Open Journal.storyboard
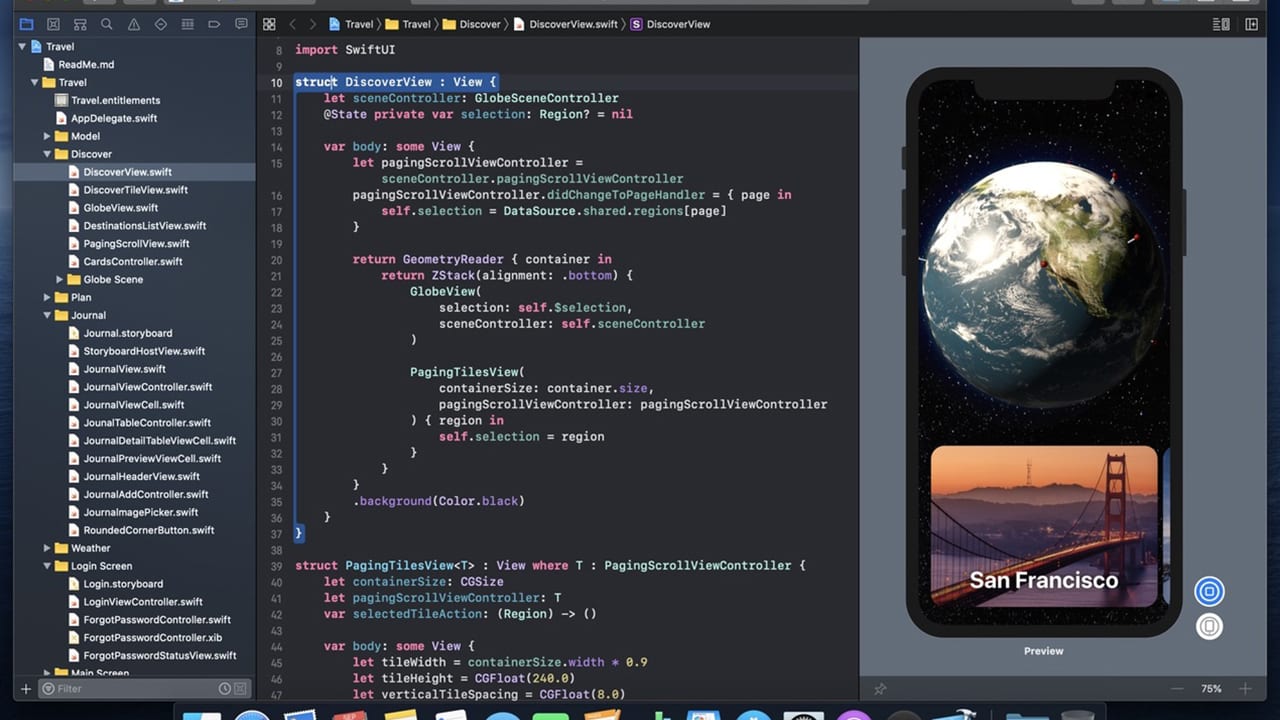This screenshot has height=720, width=1280. pyautogui.click(x=127, y=333)
